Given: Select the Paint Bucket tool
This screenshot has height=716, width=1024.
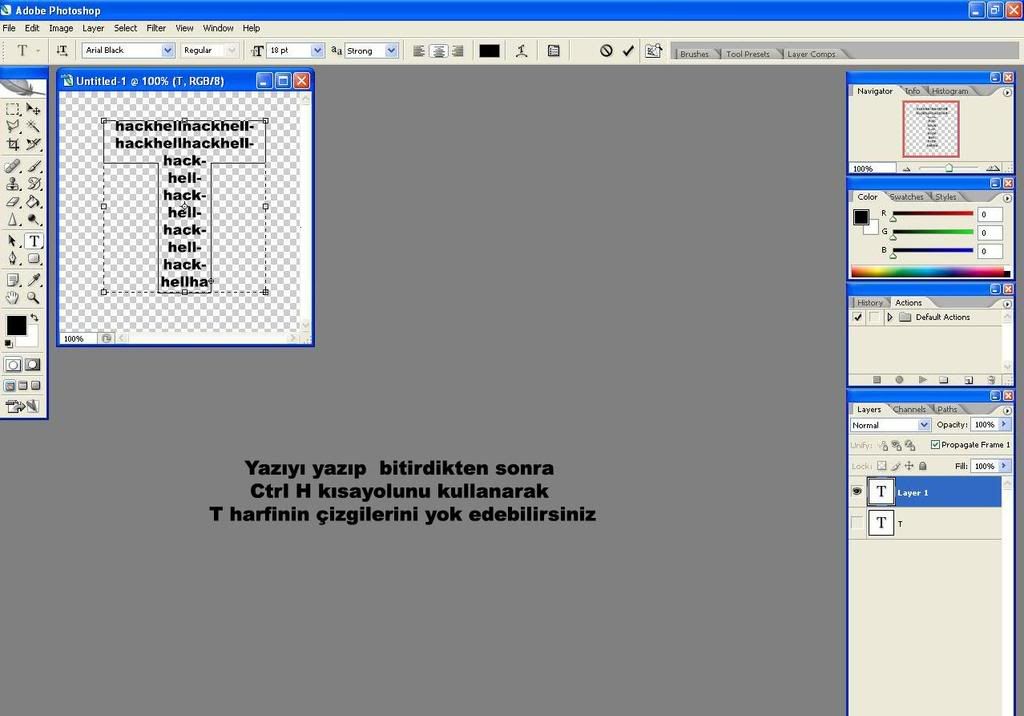Looking at the screenshot, I should tap(33, 202).
